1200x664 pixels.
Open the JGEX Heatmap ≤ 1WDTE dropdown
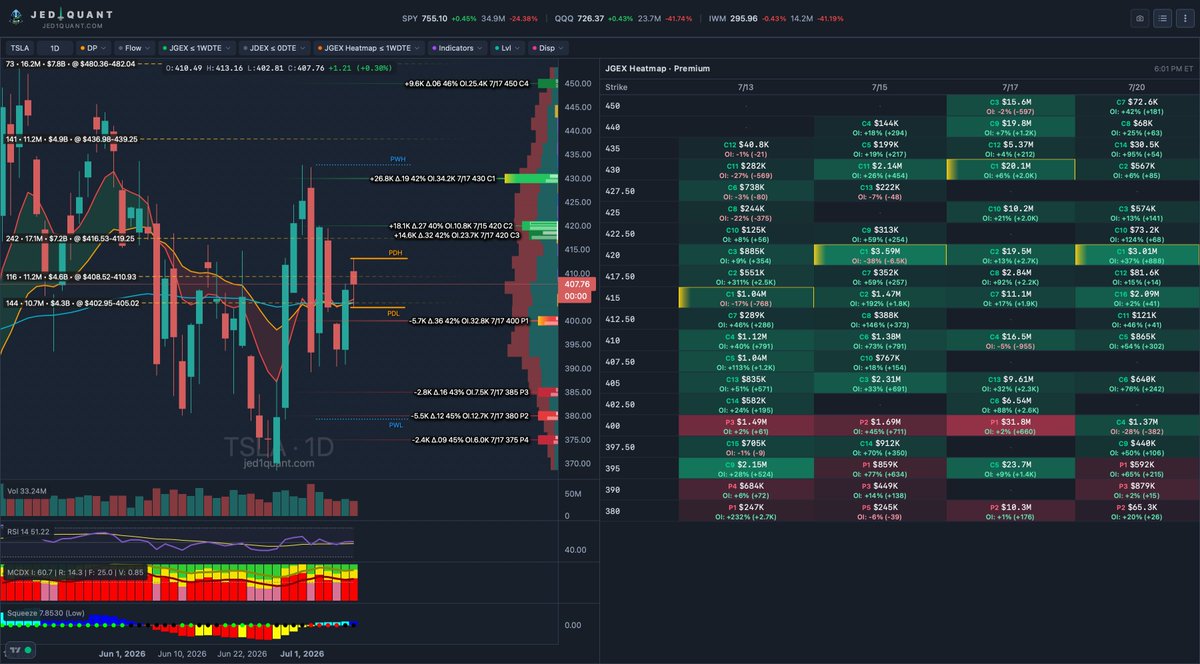(x=367, y=47)
